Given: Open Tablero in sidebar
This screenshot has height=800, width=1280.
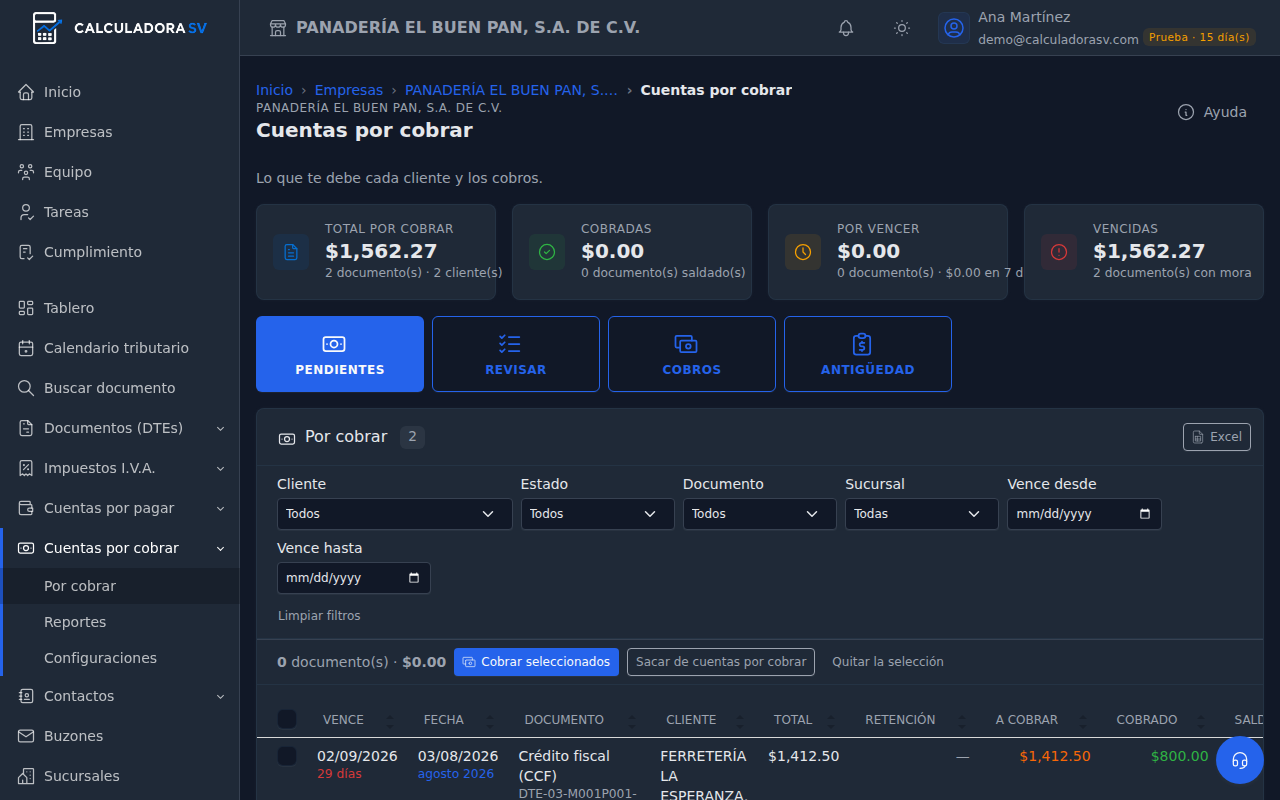Looking at the screenshot, I should (120, 308).
